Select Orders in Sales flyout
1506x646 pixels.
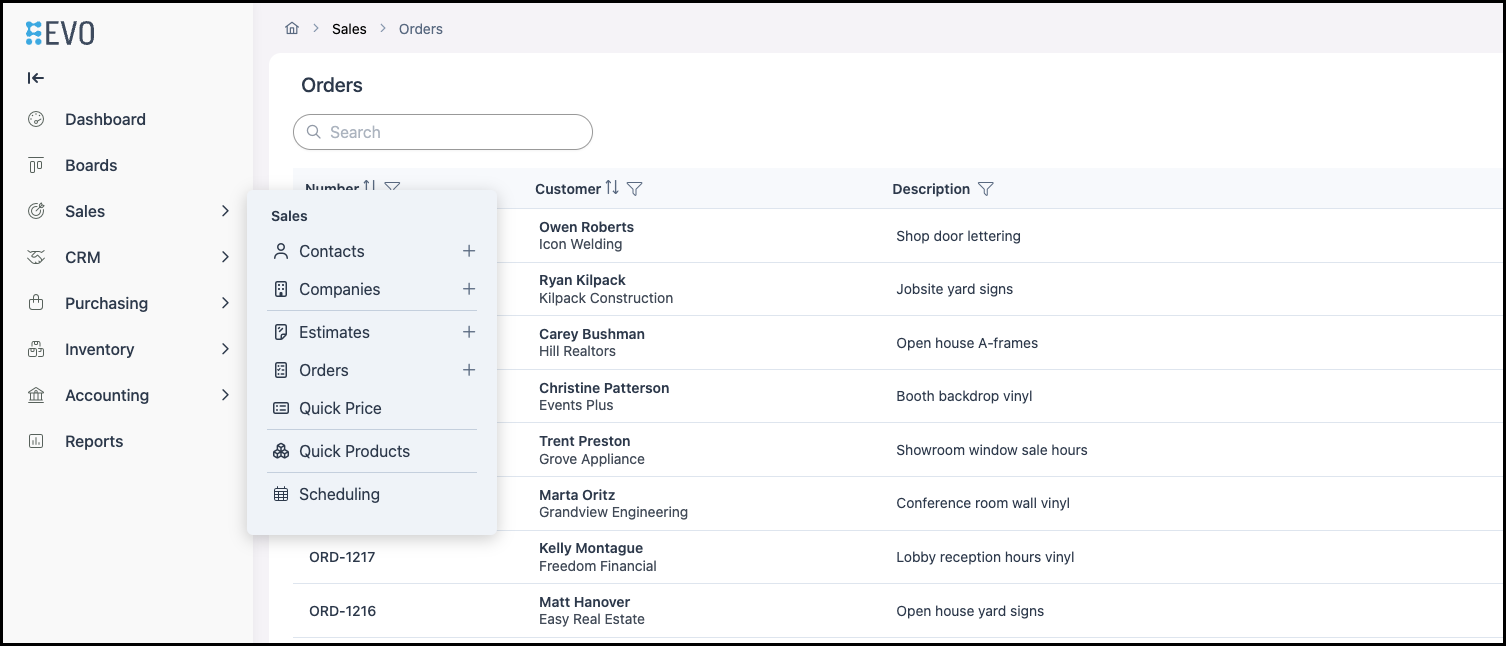(x=324, y=370)
